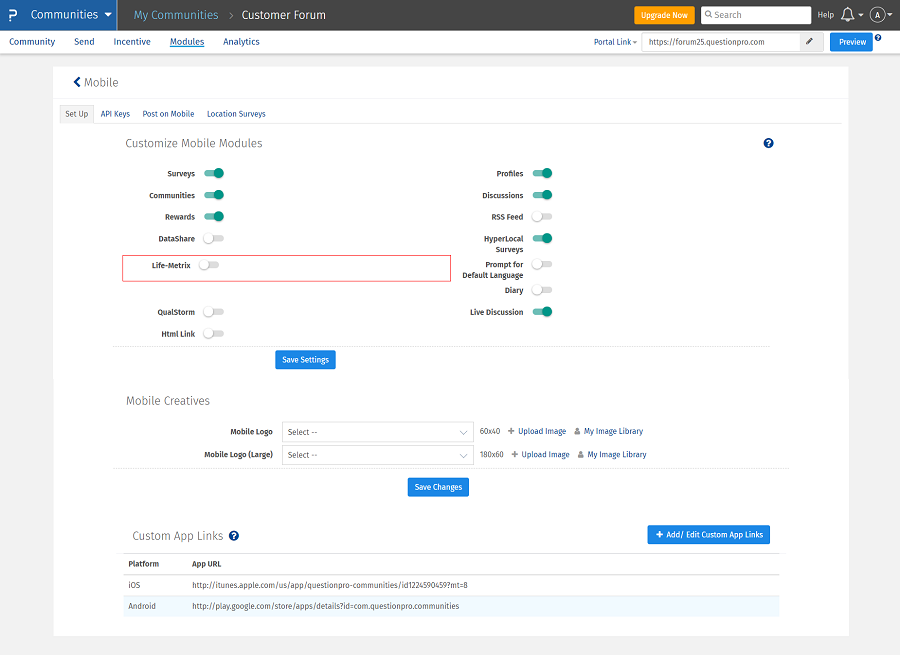The image size is (900, 655).
Task: Click the help icon for Customize Mobile Modules
Action: coord(769,143)
